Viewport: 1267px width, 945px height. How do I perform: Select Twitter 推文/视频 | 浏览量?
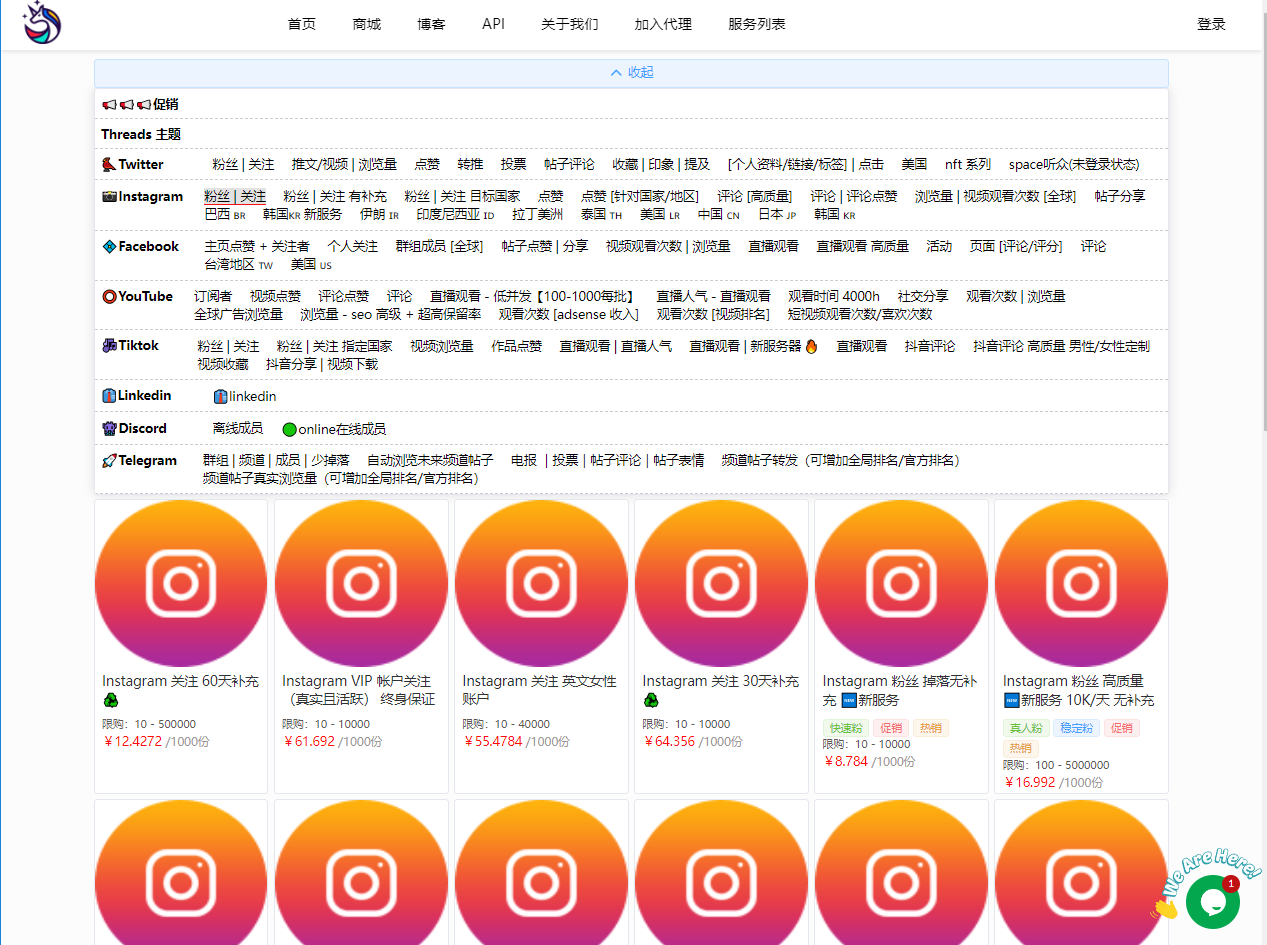[x=344, y=164]
